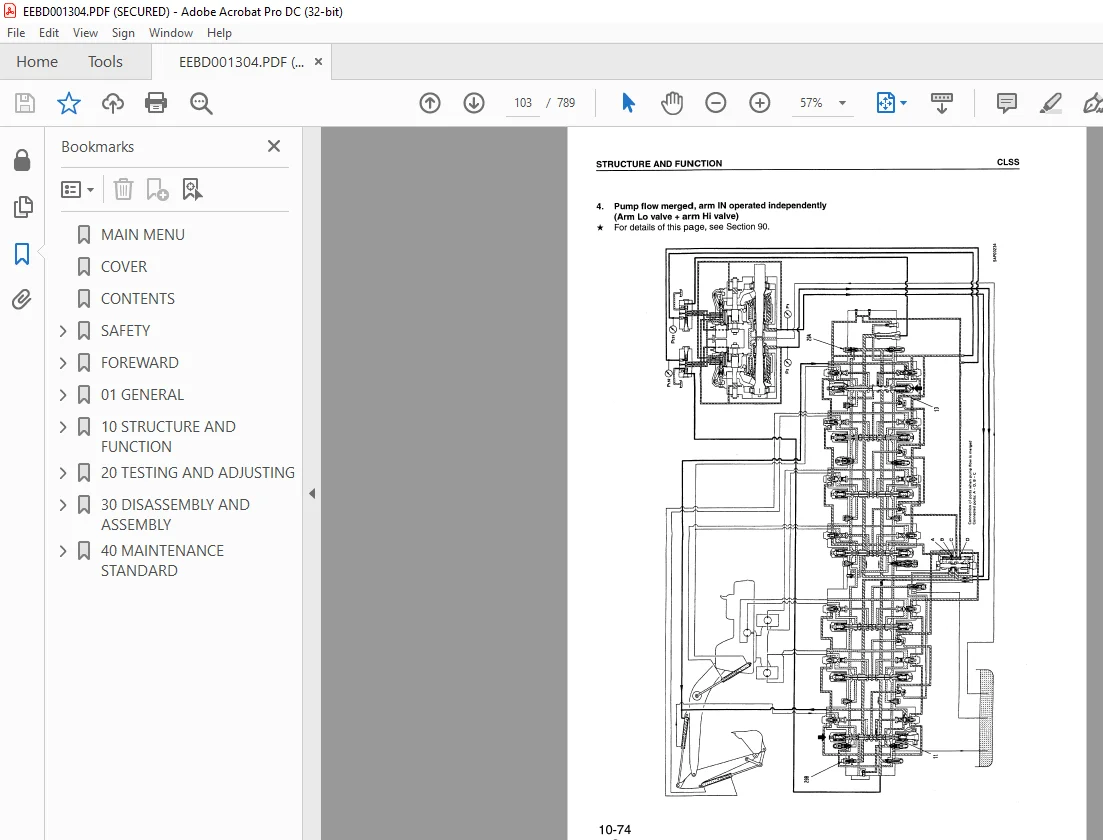Image resolution: width=1103 pixels, height=840 pixels.
Task: Open attachments paperclip panel icon
Action: click(22, 300)
